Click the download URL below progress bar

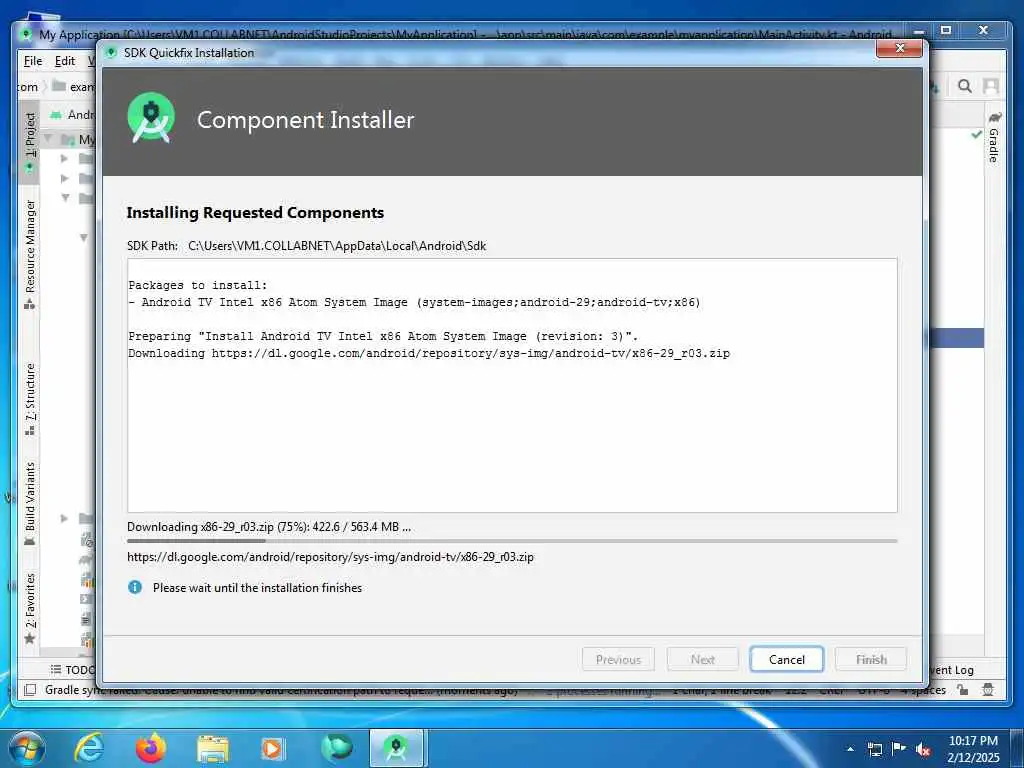click(x=330, y=557)
